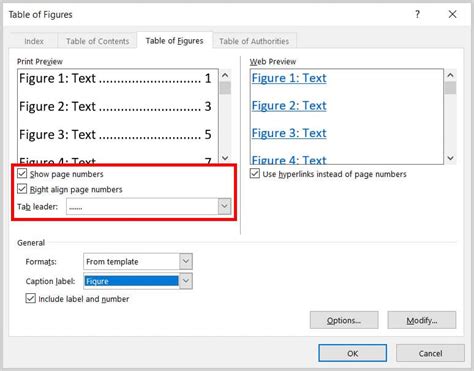Screen dimensions: 474x371
Task: Click the Help question mark icon
Action: 417,14
